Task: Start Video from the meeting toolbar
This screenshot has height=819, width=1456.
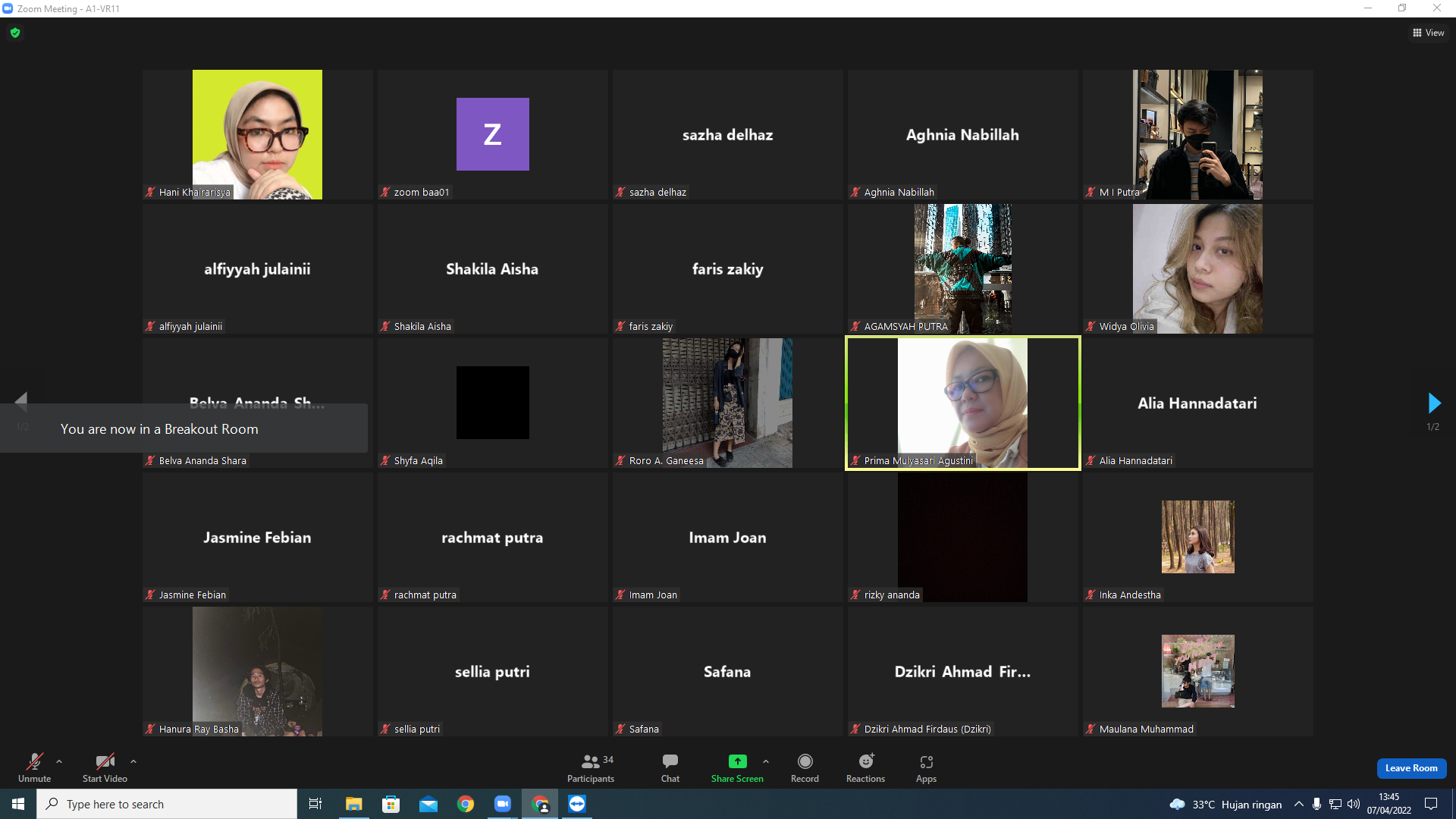Action: point(105,767)
